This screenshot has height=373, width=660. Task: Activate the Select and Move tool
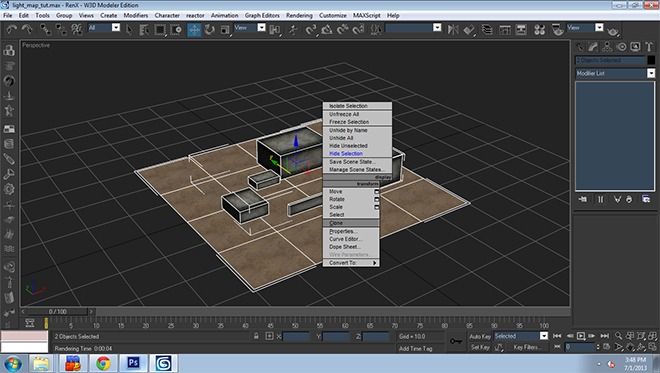click(x=194, y=30)
